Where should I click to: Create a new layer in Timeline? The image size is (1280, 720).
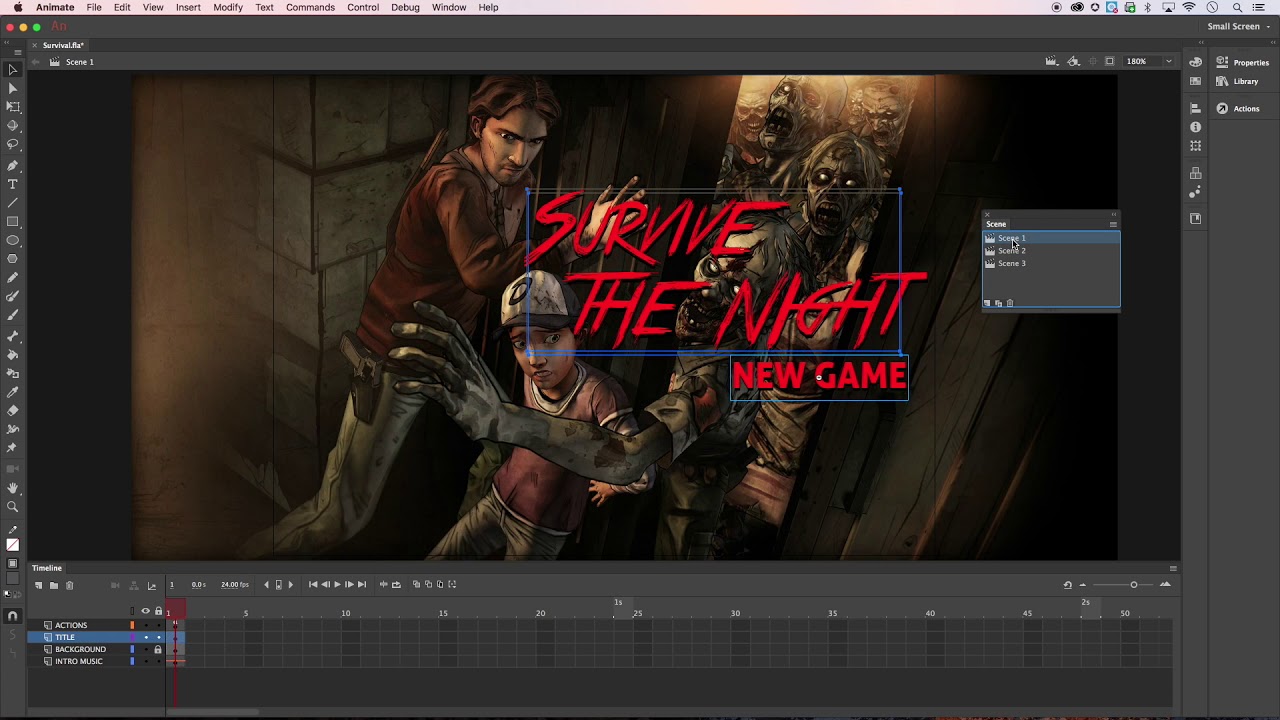(39, 585)
